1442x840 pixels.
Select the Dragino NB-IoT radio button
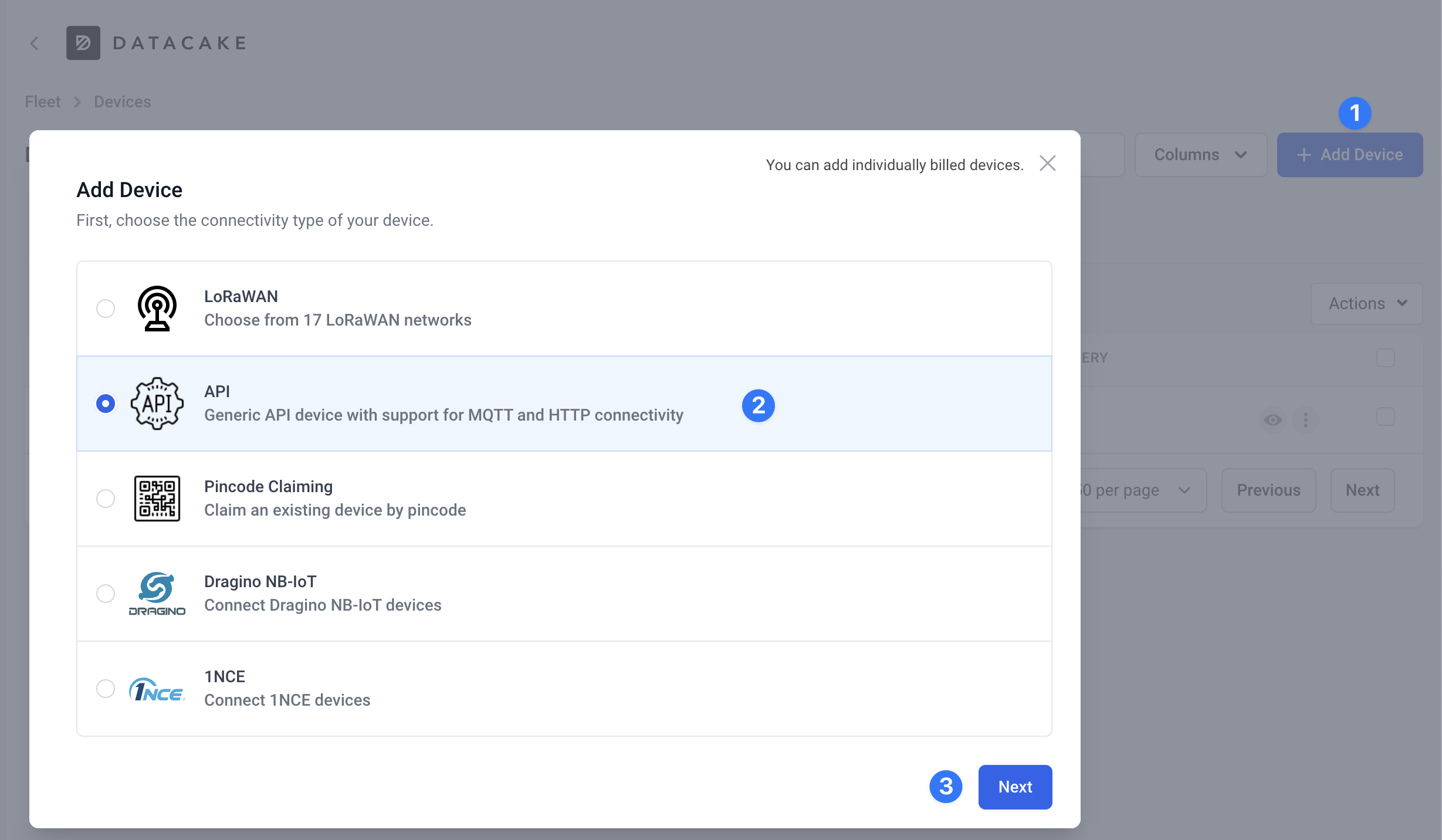pyautogui.click(x=106, y=594)
